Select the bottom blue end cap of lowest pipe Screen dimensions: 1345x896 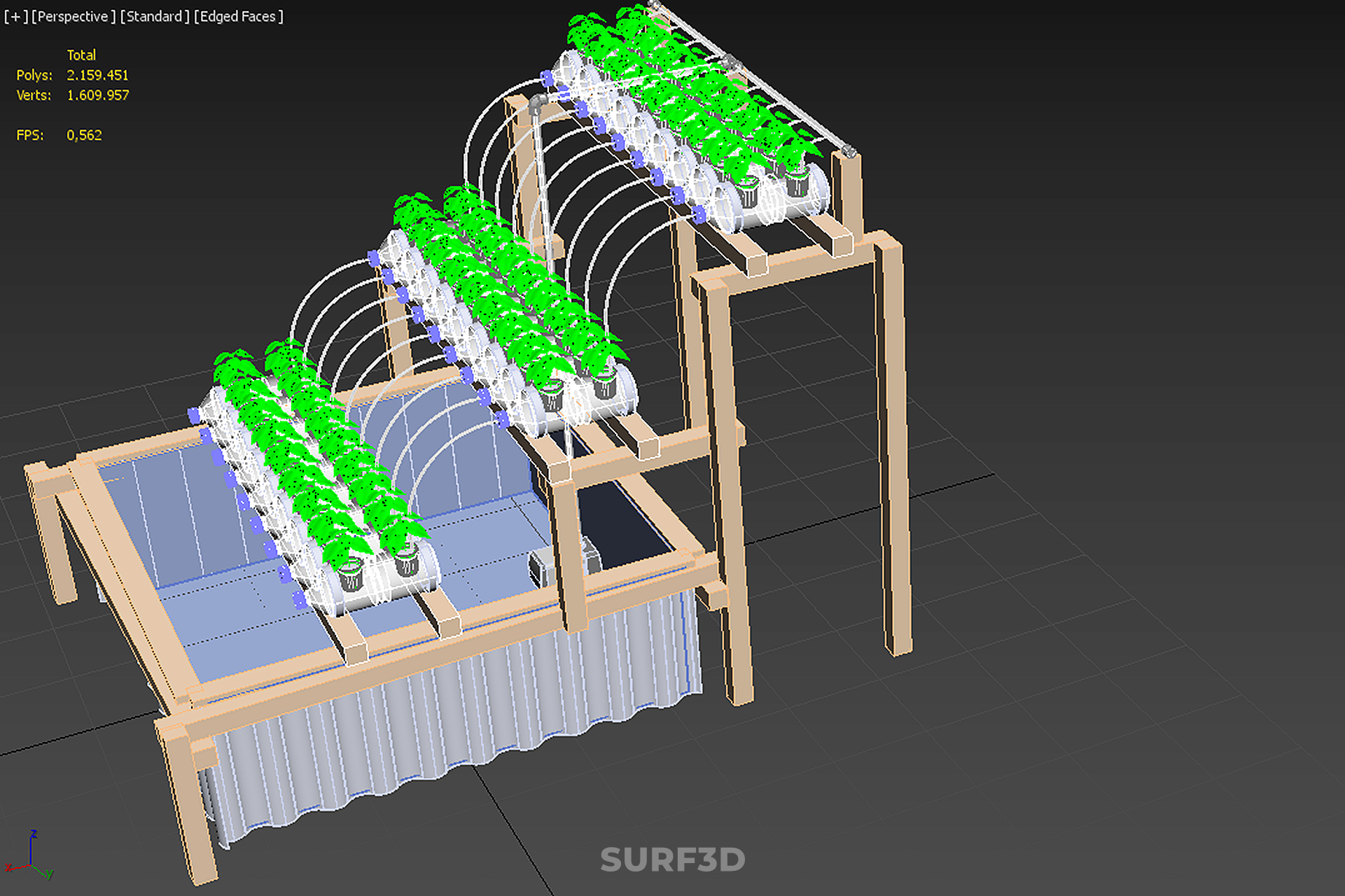pyautogui.click(x=300, y=600)
